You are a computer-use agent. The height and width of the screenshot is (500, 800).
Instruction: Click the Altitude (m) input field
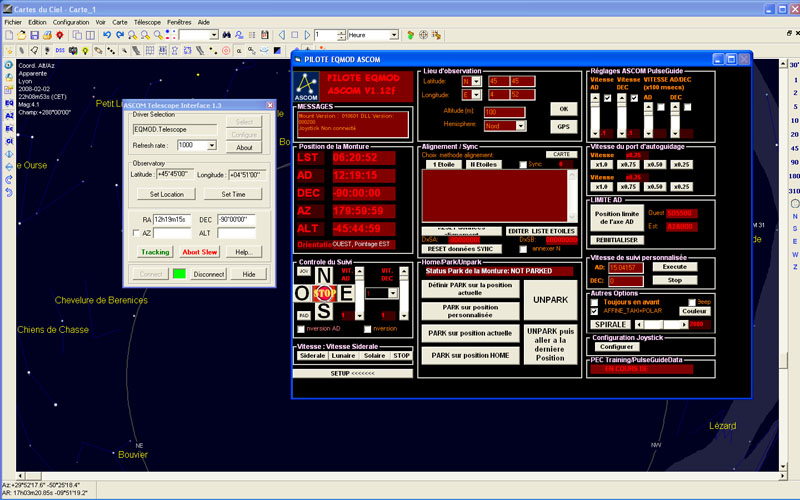(x=505, y=112)
